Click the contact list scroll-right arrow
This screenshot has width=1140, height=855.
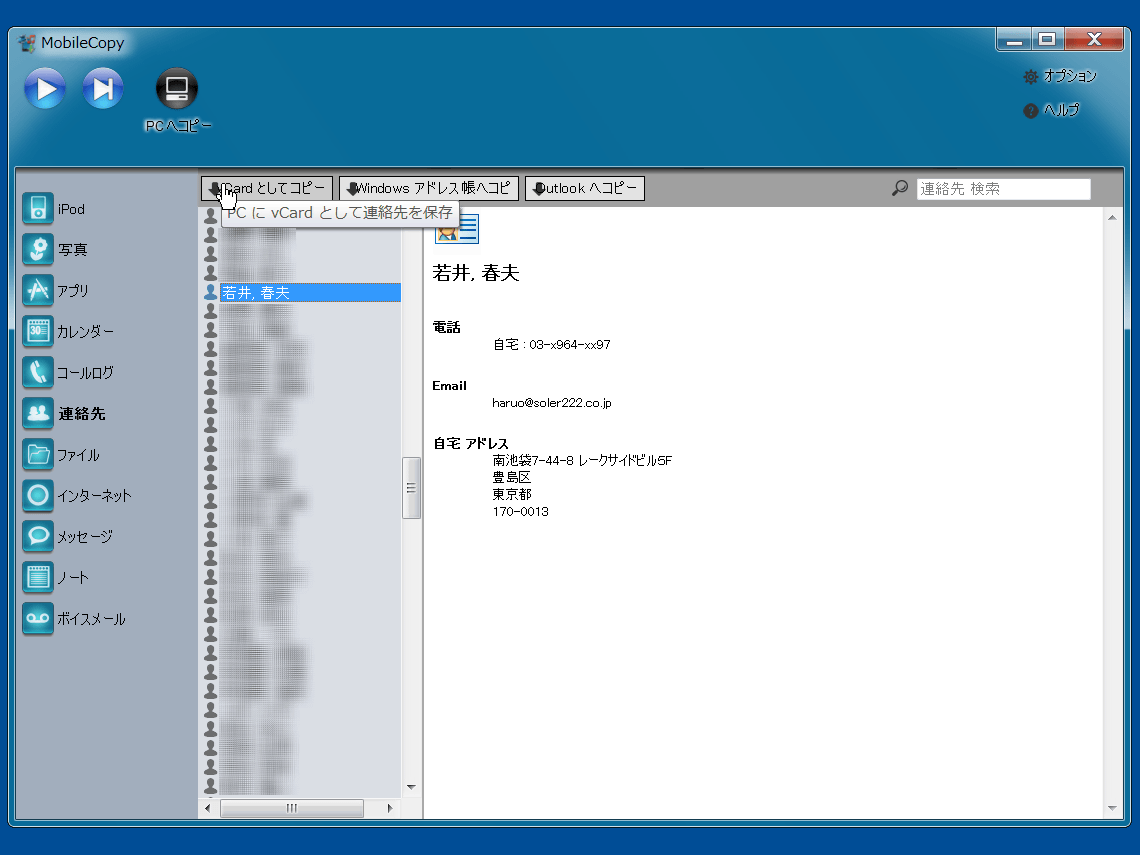pyautogui.click(x=390, y=808)
